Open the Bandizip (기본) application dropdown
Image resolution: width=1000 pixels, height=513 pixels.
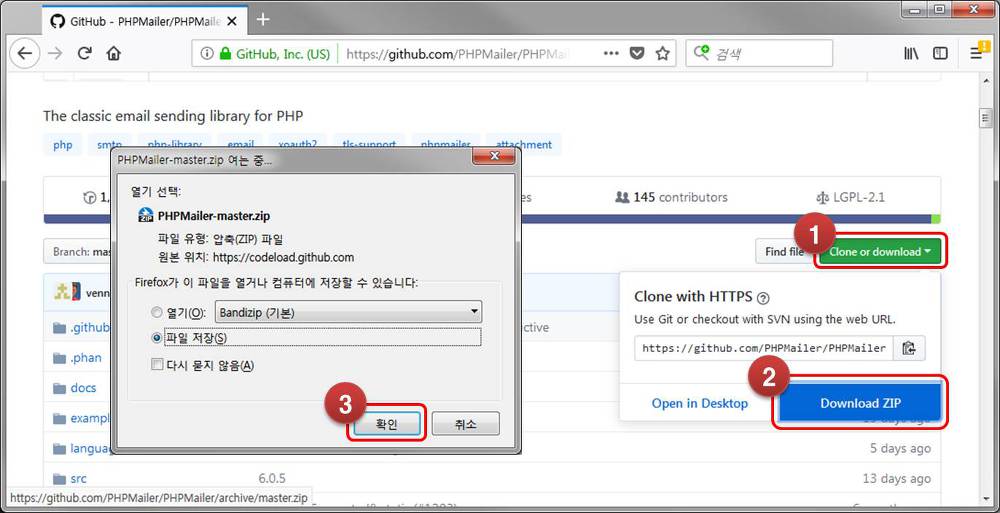pyautogui.click(x=349, y=313)
